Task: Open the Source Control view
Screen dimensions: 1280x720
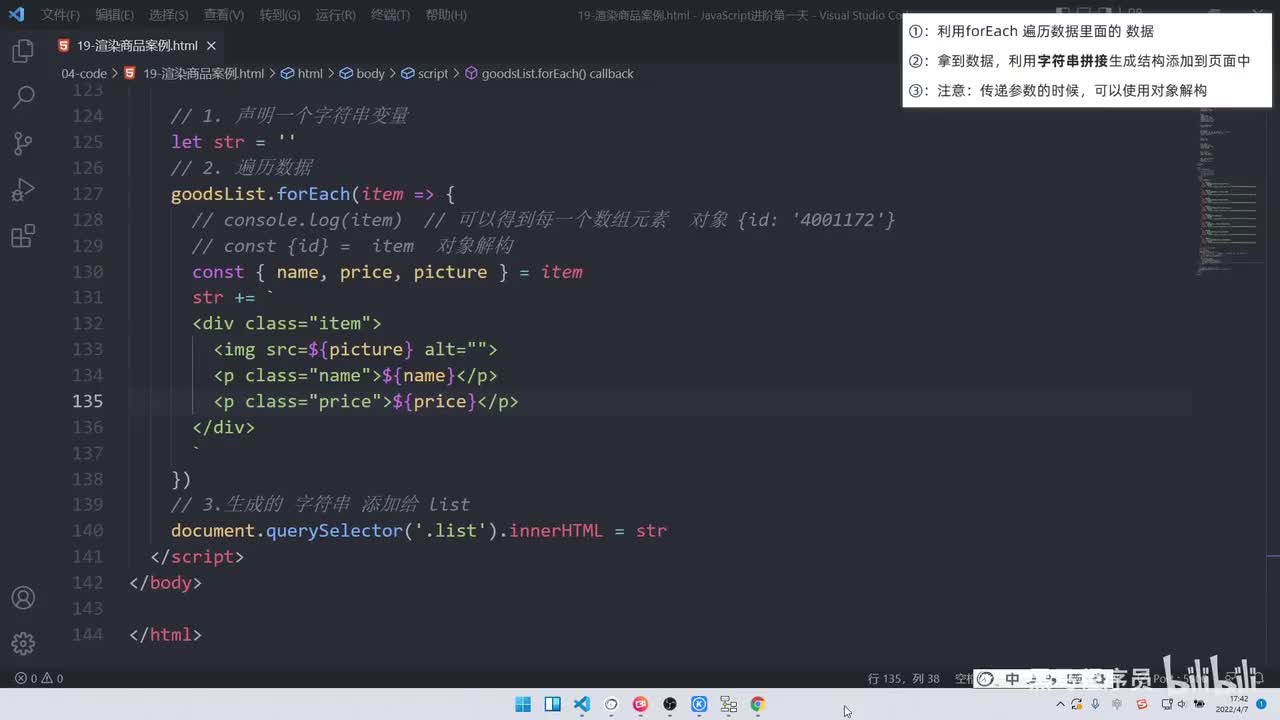Action: 23,143
